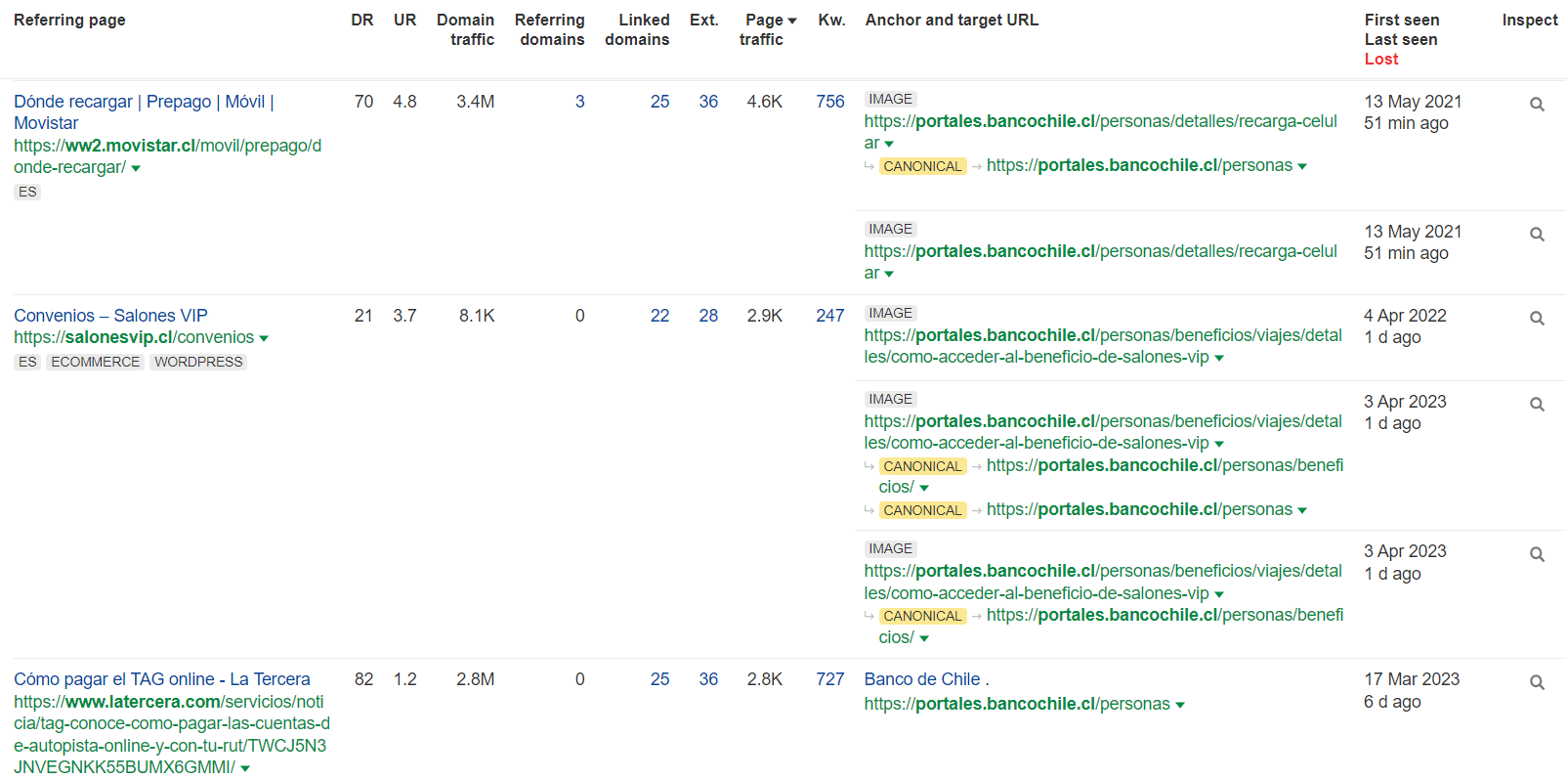
Task: Sort by Domain traffic column
Action: point(466,29)
